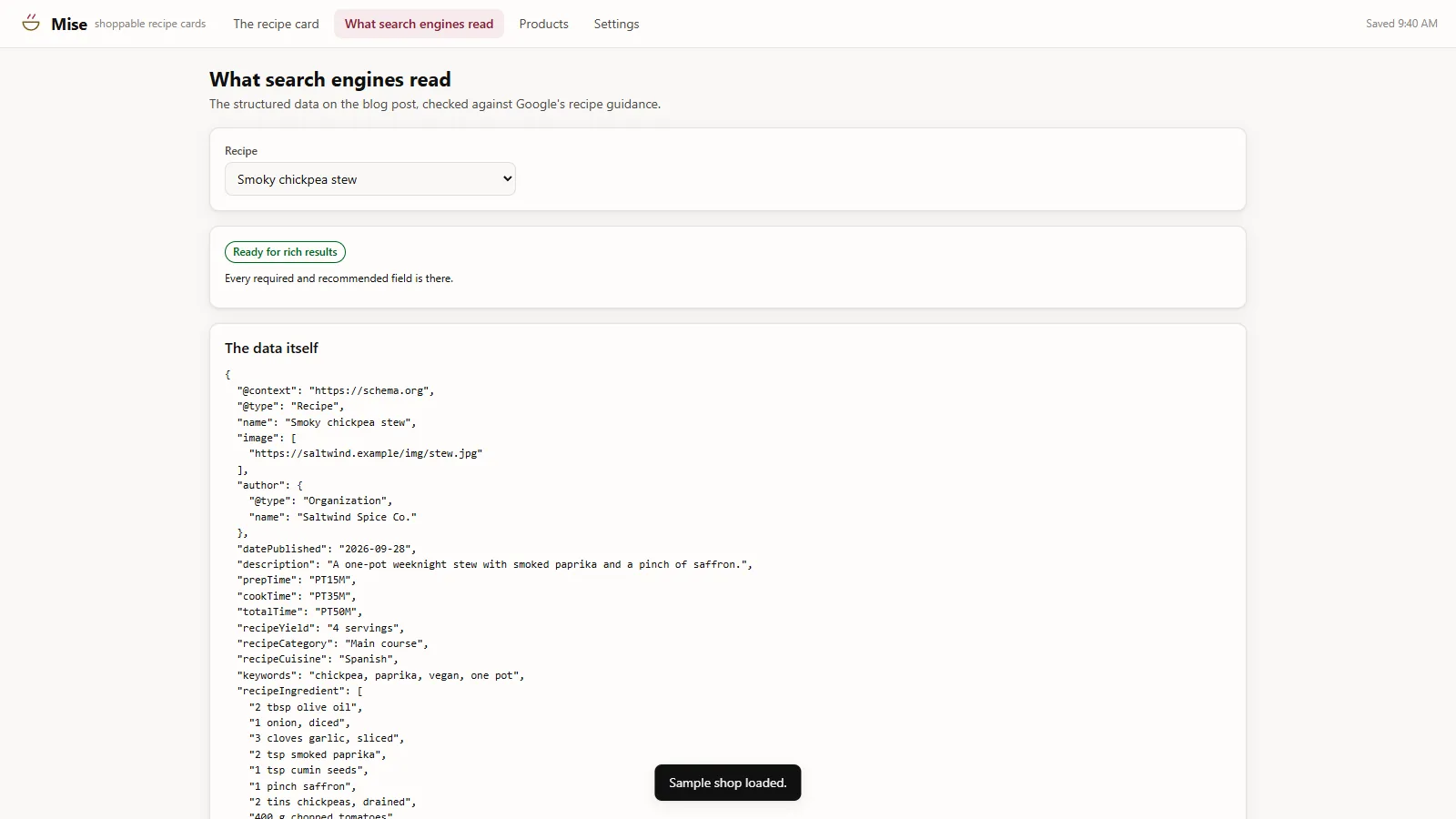Click the Mise brand name
This screenshot has height=819, width=1456.
(69, 25)
